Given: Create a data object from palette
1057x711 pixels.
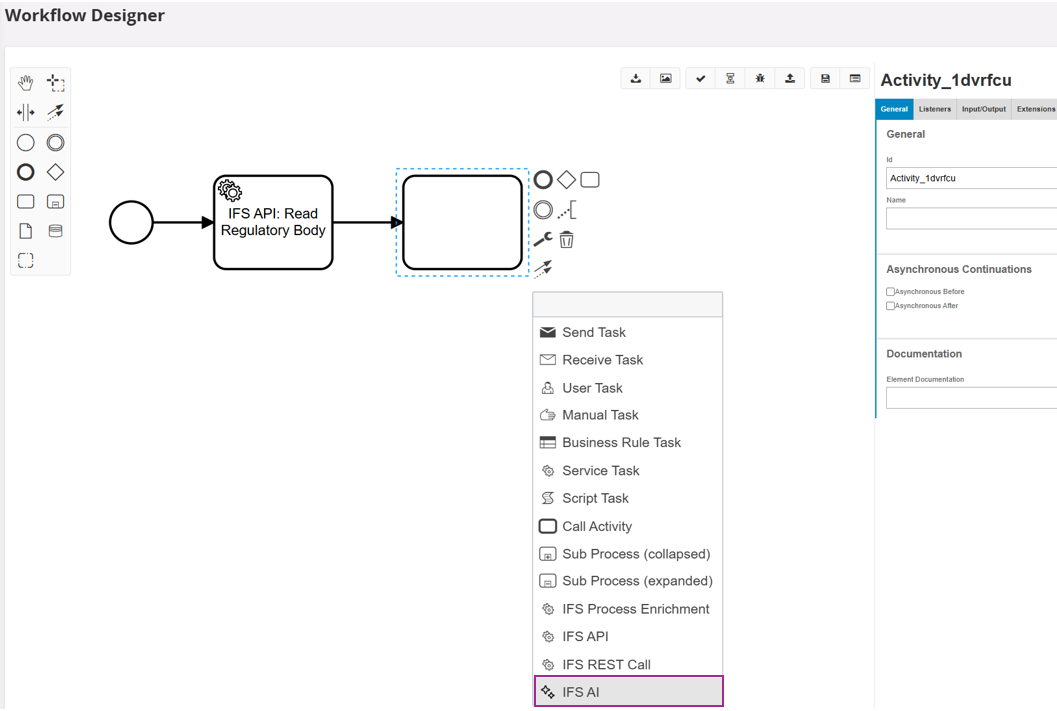Looking at the screenshot, I should tap(26, 231).
